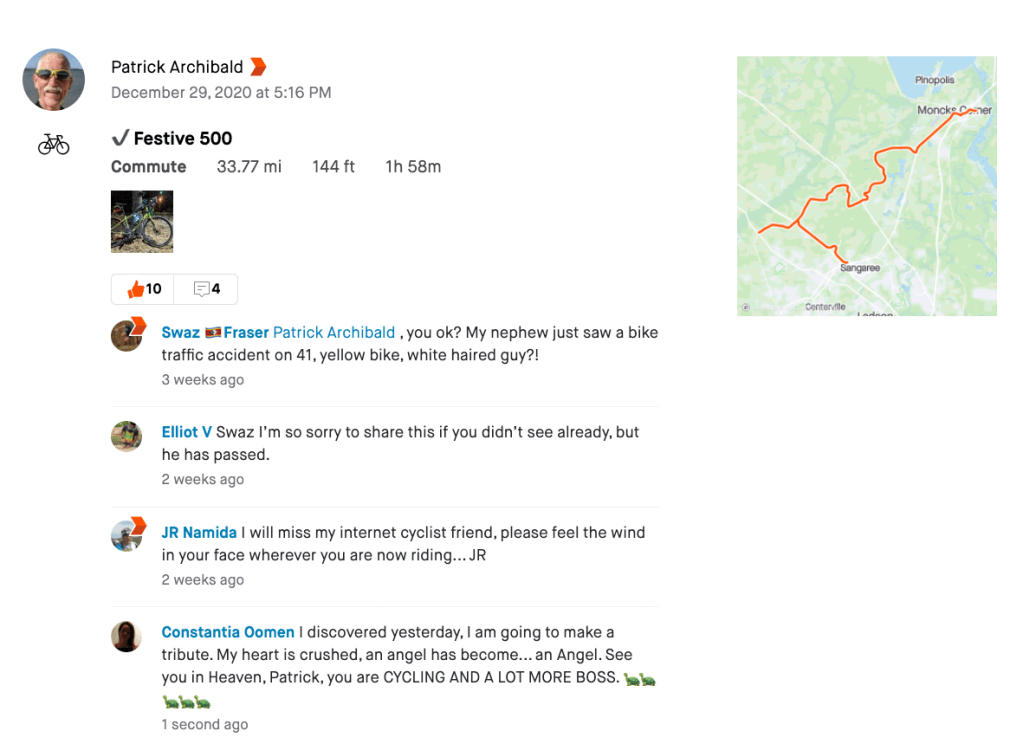Click Elliot V's comment avatar
This screenshot has width=1023, height=744.
pyautogui.click(x=126, y=436)
